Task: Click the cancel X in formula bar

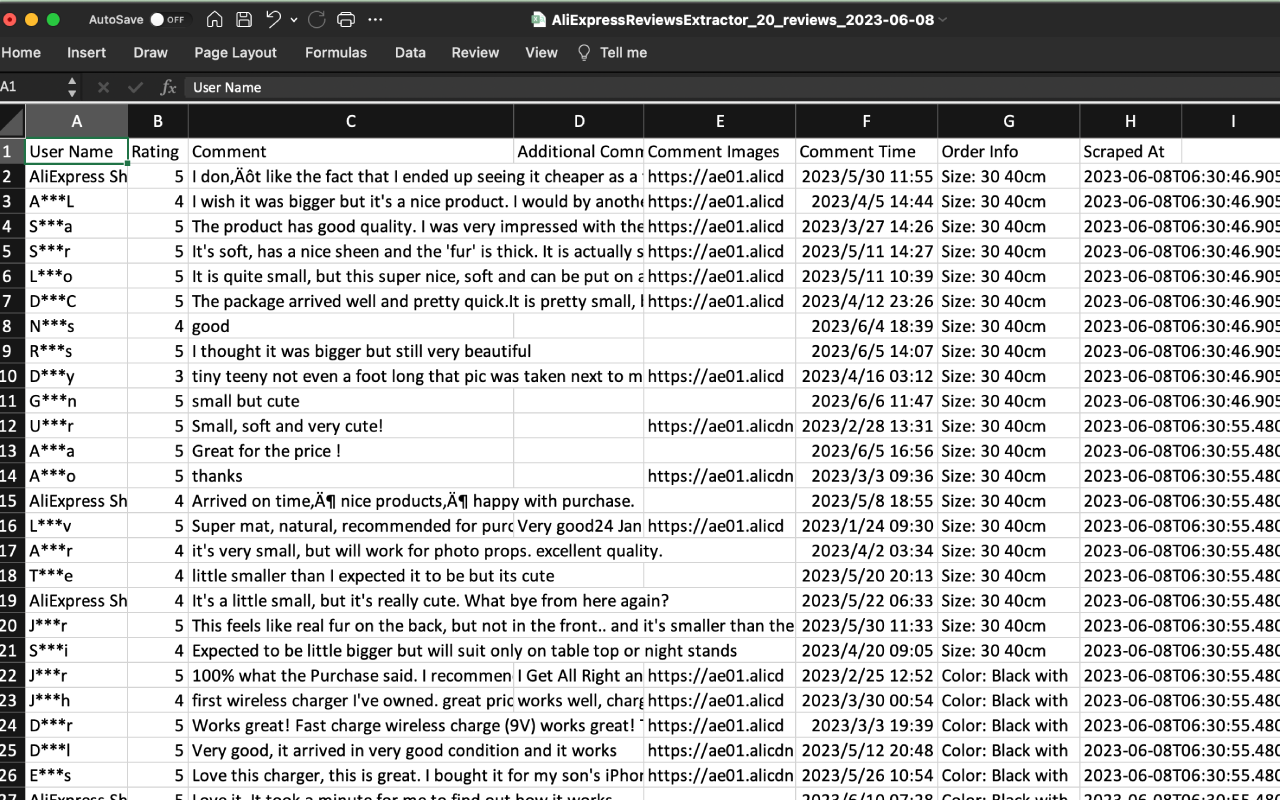Action: pos(103,88)
